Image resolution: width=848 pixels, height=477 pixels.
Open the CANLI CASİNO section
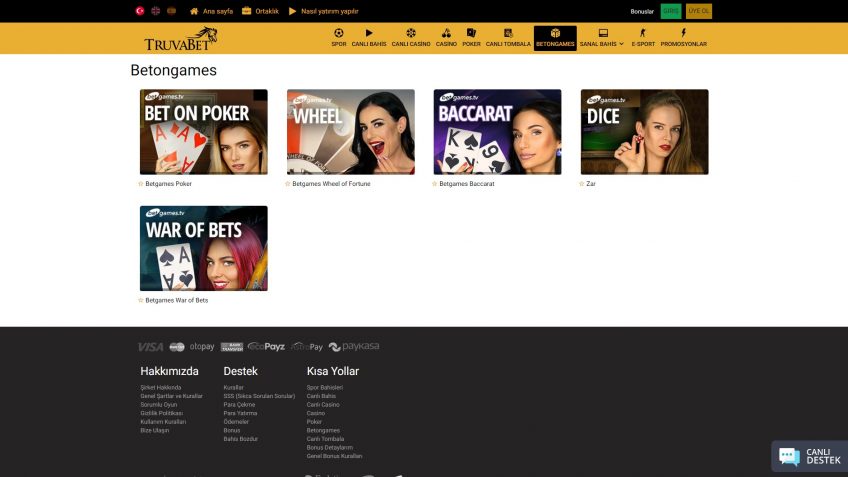pos(411,38)
